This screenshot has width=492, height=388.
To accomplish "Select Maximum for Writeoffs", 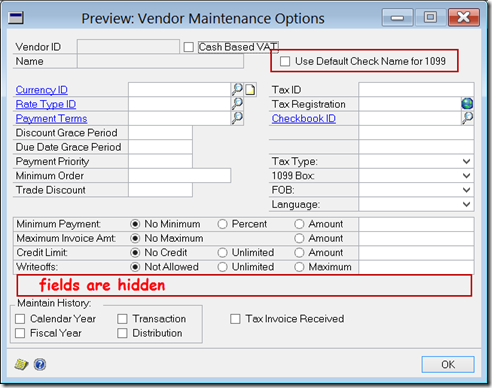I will click(299, 267).
